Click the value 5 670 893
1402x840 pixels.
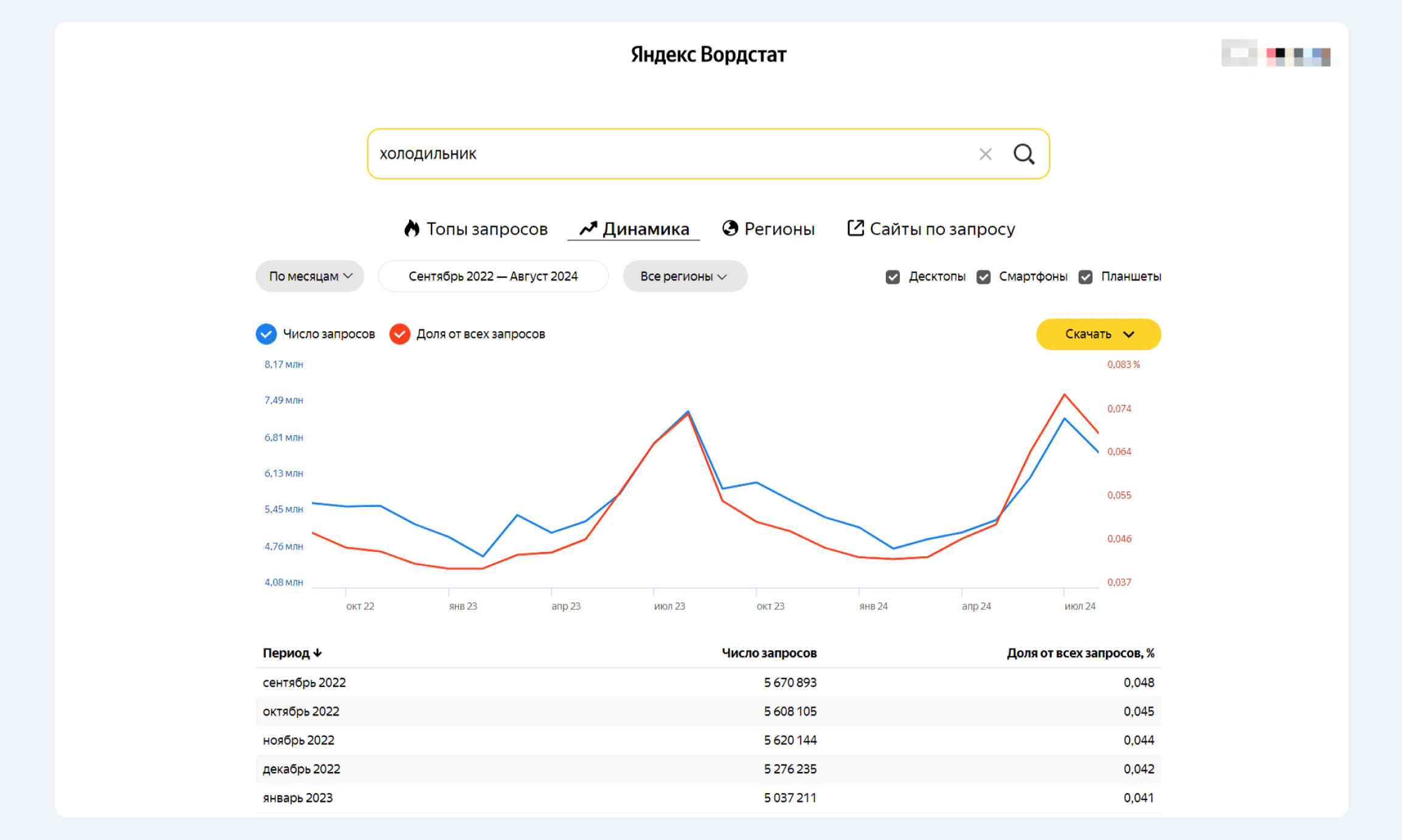tap(790, 683)
